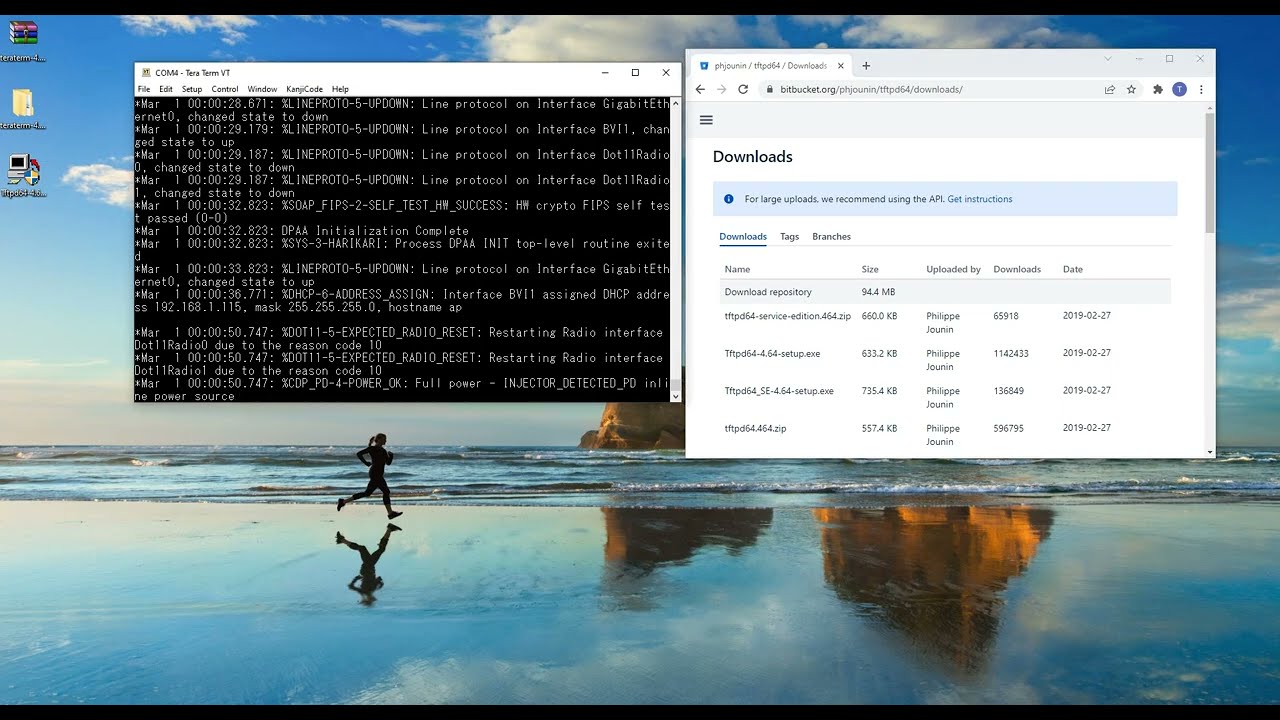Open Bitbucket hamburger navigation menu
Image resolution: width=1280 pixels, height=720 pixels.
[706, 120]
